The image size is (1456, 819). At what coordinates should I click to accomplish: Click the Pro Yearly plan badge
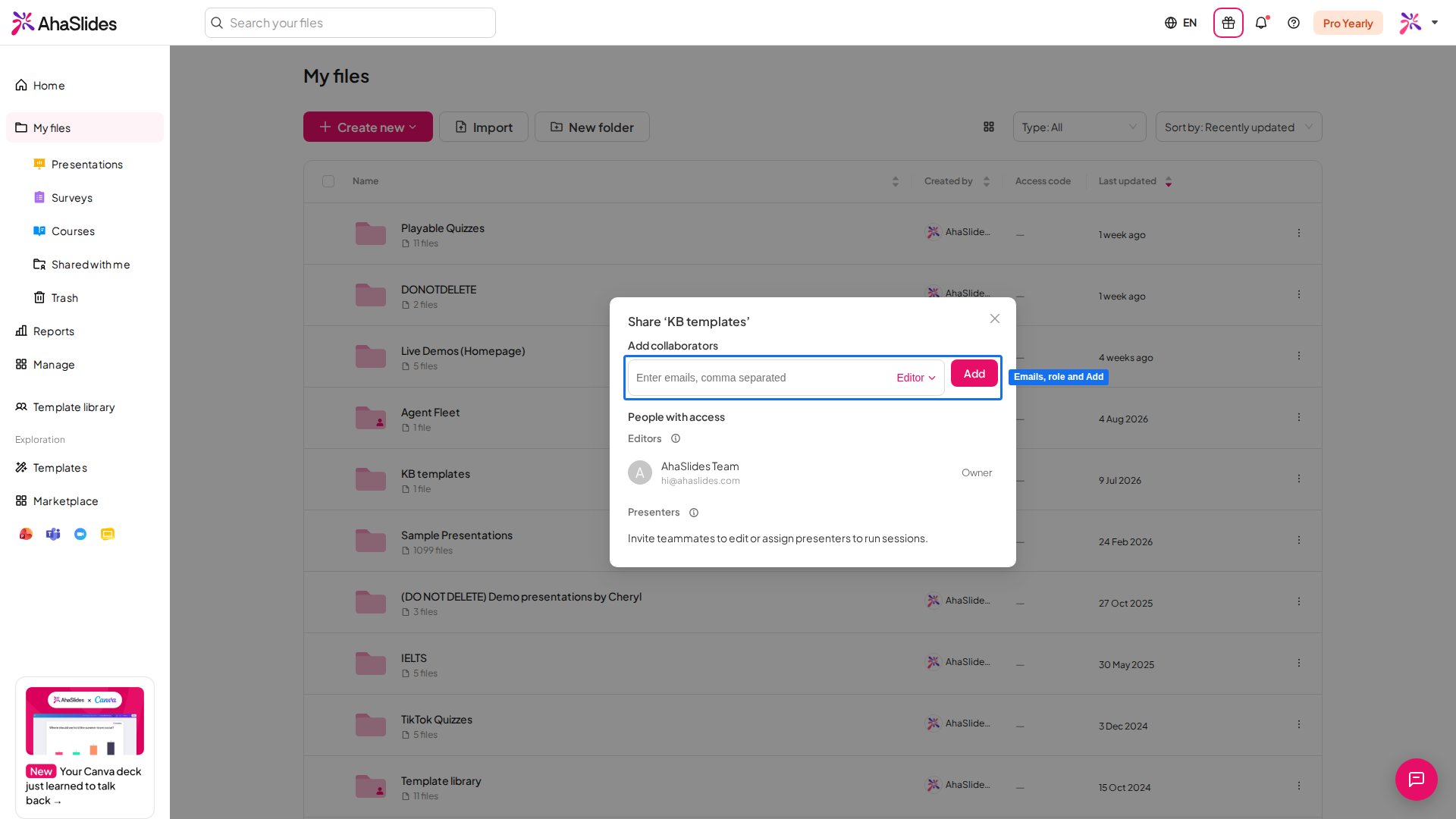[x=1348, y=23]
